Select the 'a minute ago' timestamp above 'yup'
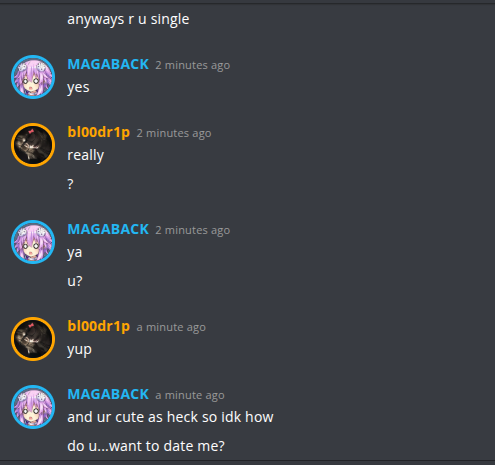The image size is (495, 465). [x=171, y=327]
